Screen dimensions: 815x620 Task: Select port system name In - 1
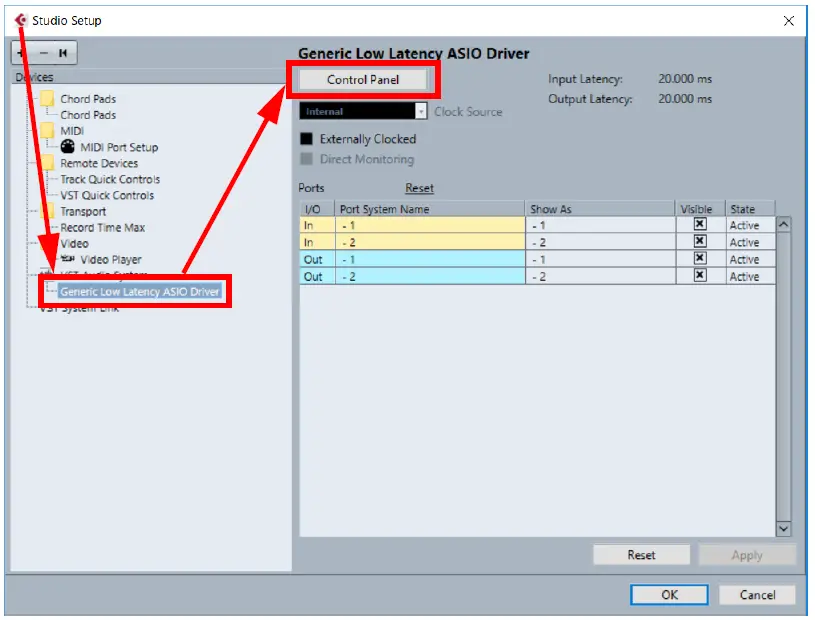[429, 225]
